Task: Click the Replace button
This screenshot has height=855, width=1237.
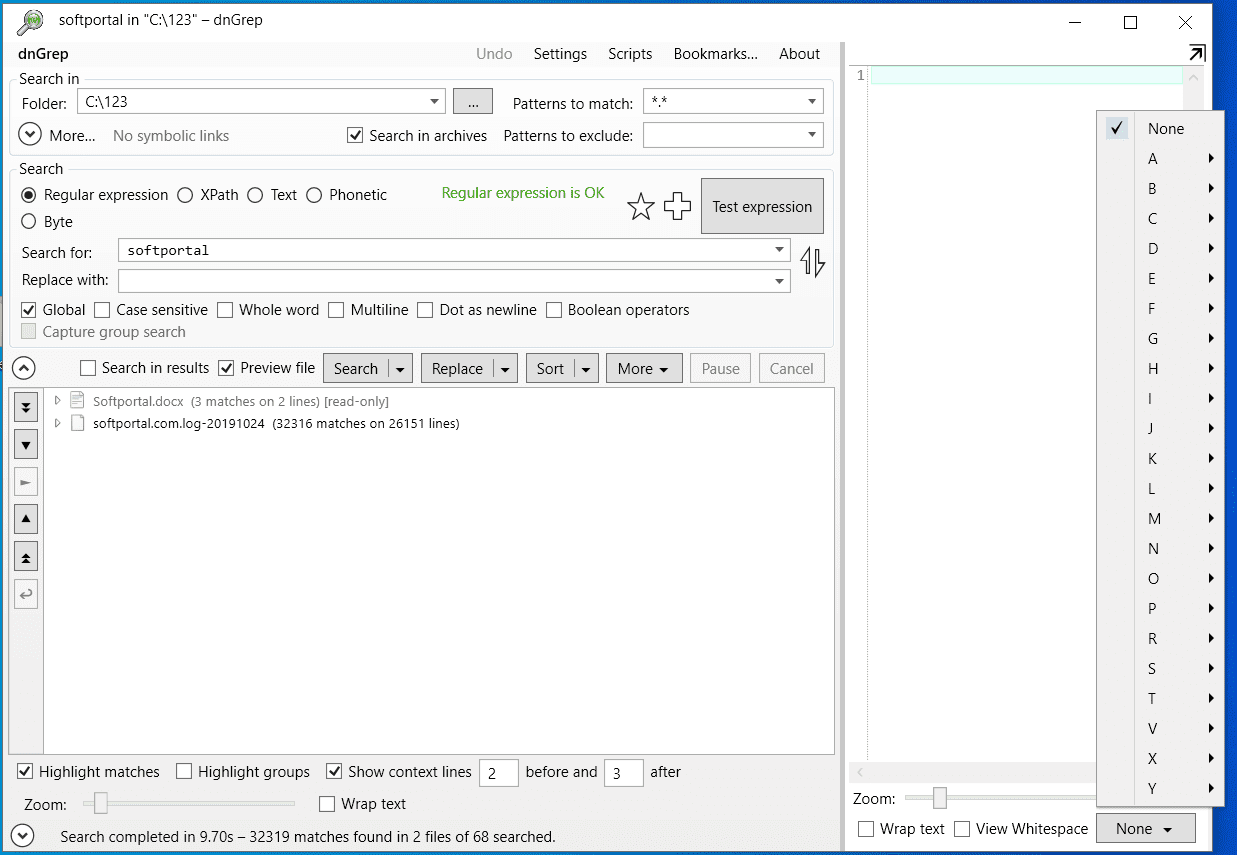Action: tap(458, 369)
